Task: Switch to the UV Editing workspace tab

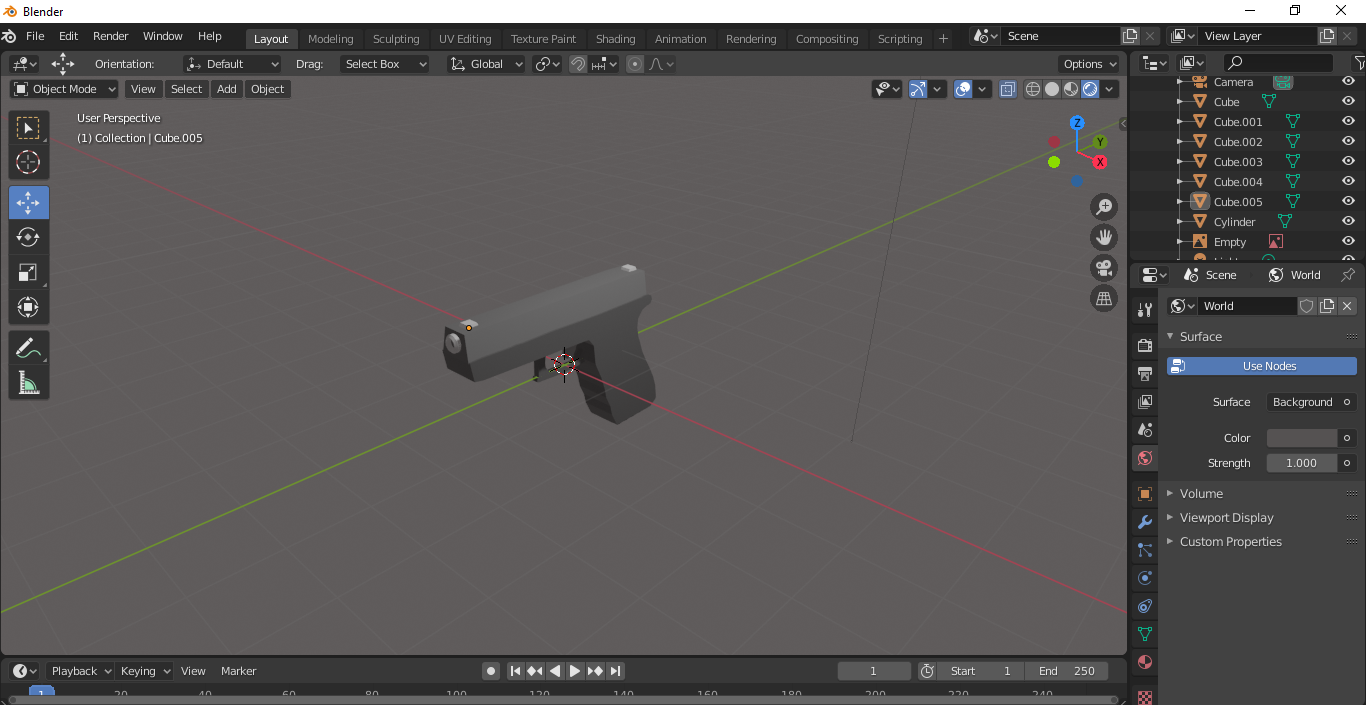Action: point(465,39)
